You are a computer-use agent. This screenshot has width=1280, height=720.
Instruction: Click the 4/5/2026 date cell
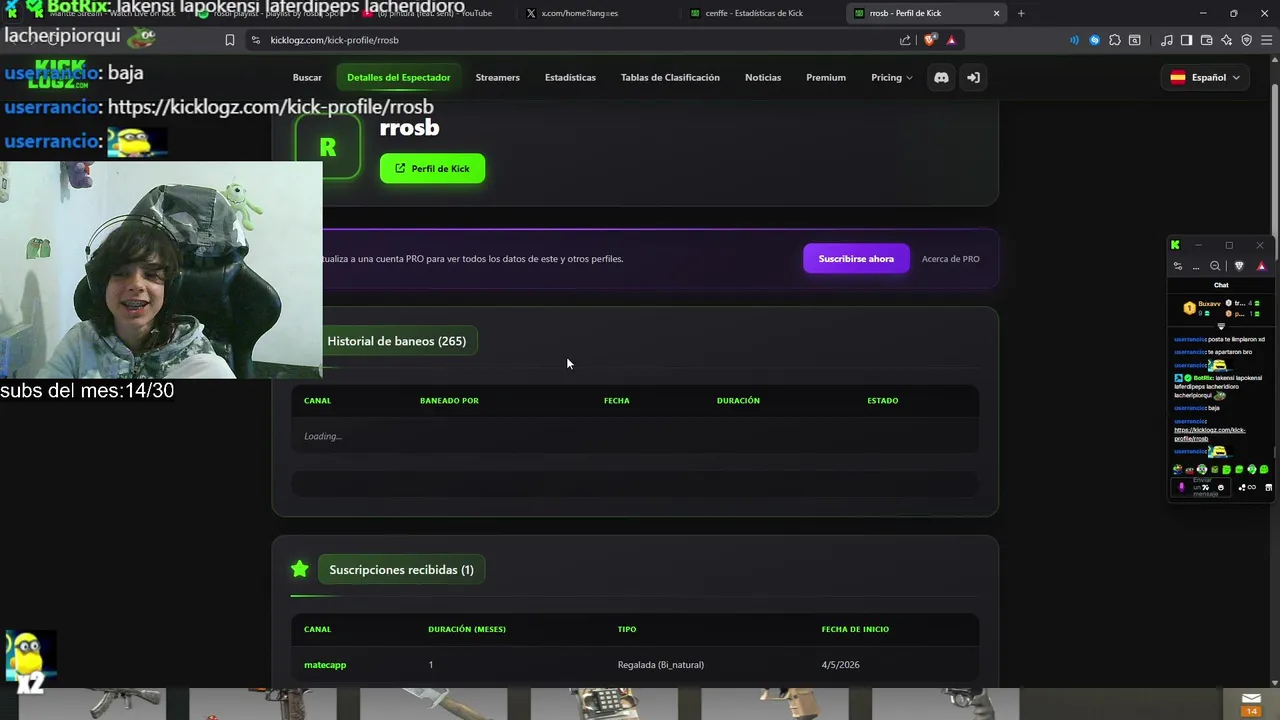[x=841, y=665]
